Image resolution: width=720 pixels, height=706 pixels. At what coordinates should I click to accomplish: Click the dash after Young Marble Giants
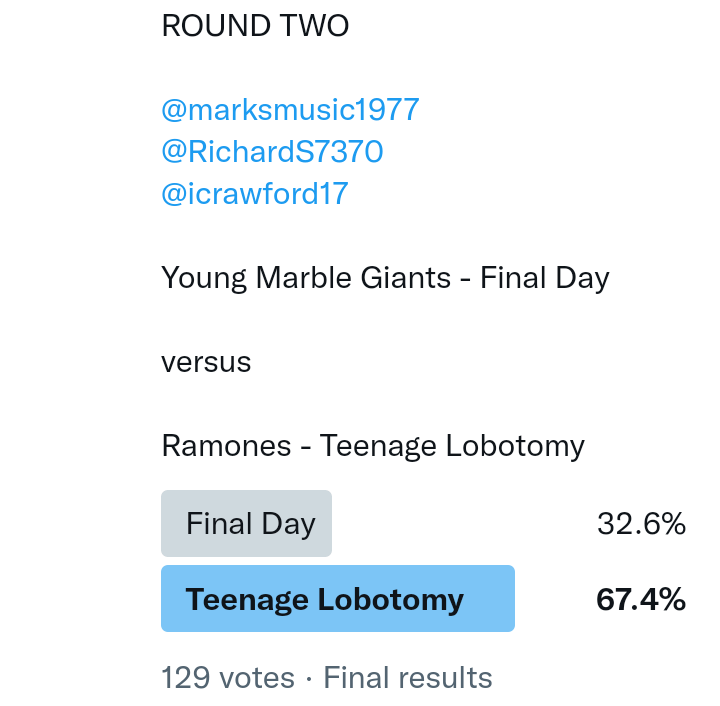click(466, 278)
